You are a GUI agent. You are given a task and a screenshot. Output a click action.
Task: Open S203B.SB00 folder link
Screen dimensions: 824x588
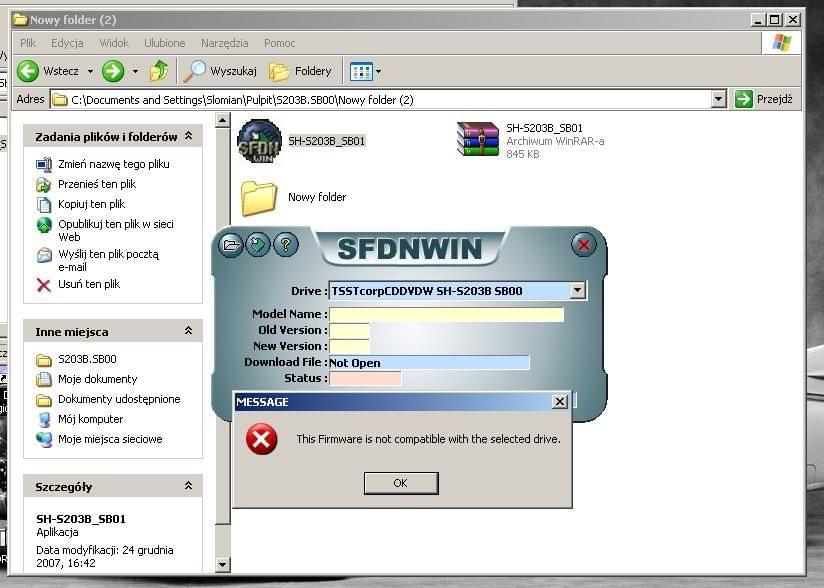click(x=87, y=359)
